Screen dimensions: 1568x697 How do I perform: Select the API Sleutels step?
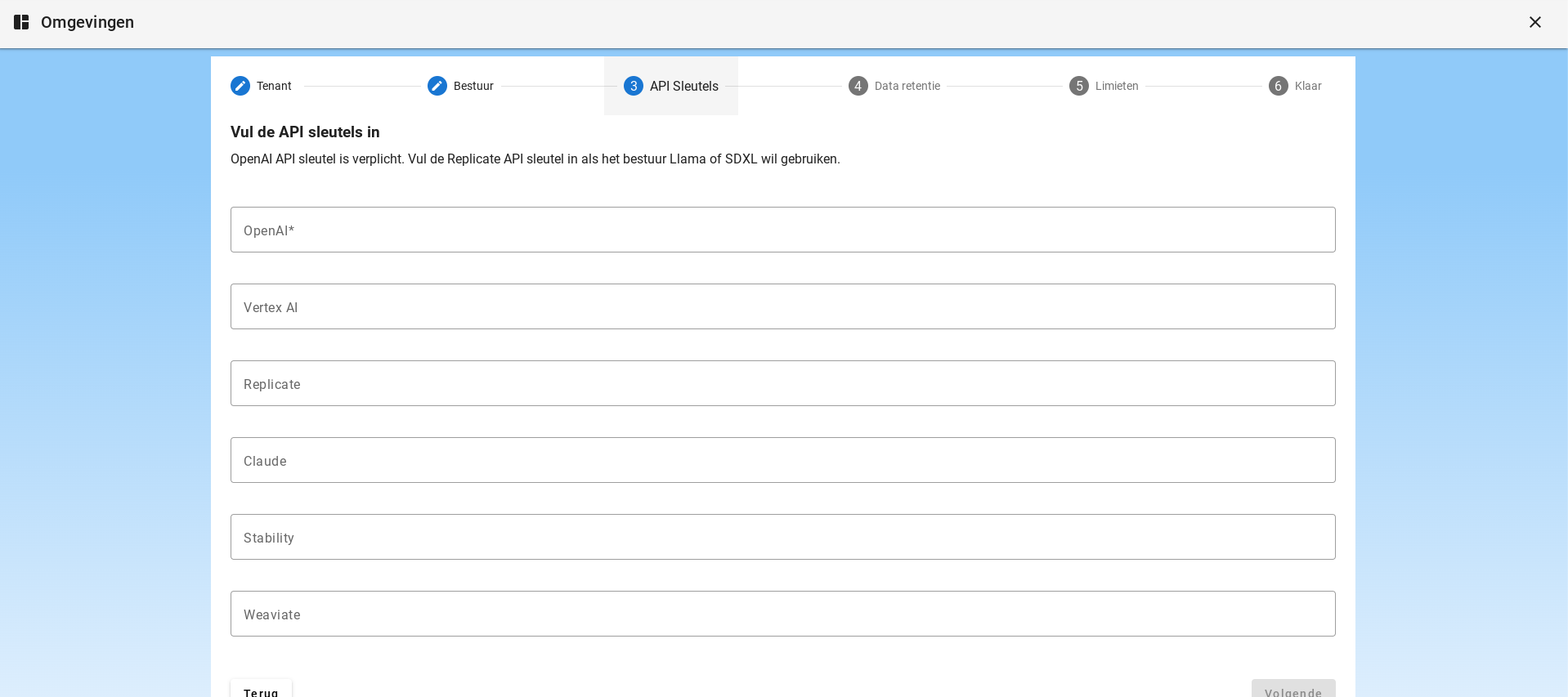(683, 86)
